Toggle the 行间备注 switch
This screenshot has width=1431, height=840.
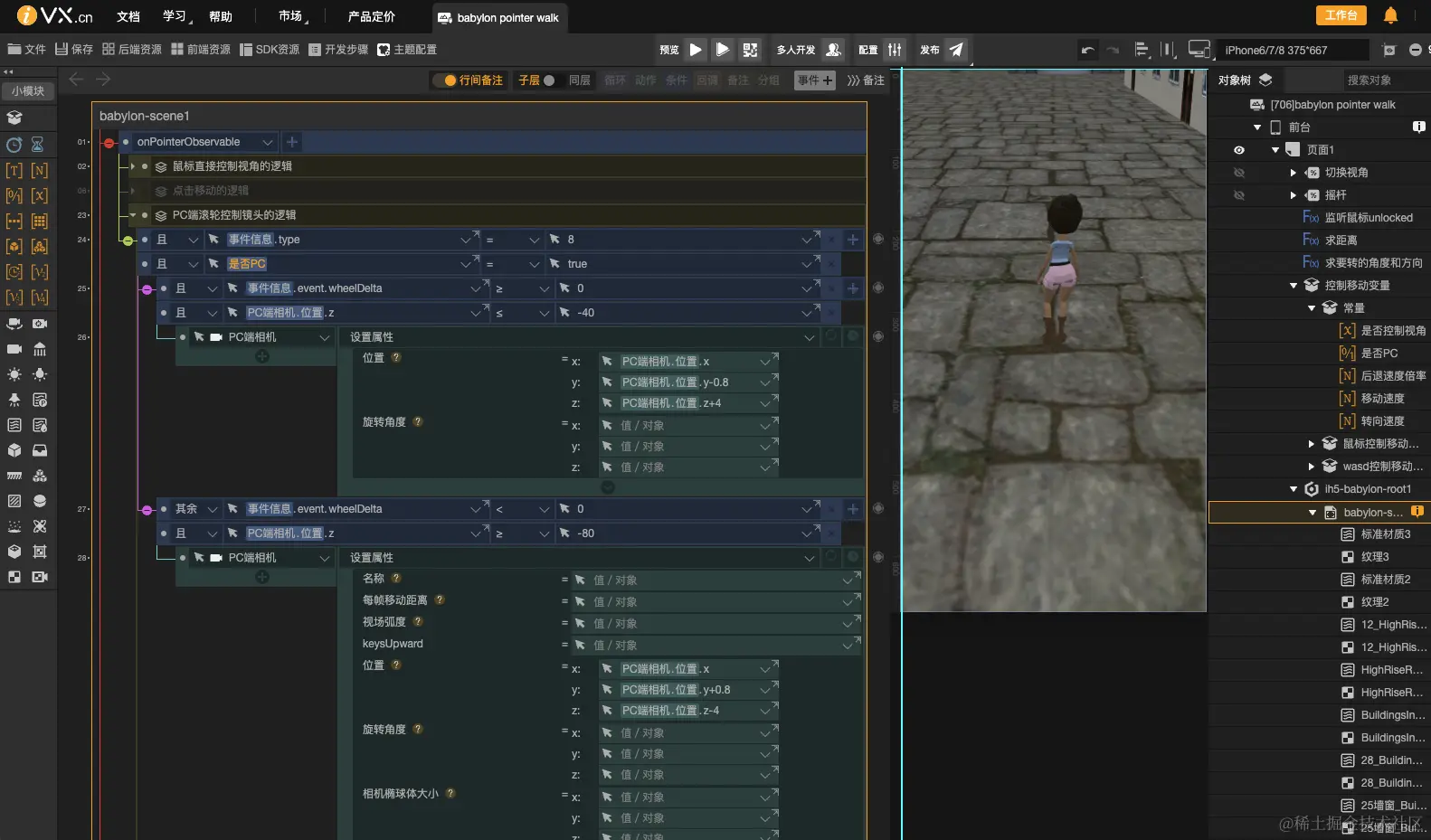pos(444,80)
